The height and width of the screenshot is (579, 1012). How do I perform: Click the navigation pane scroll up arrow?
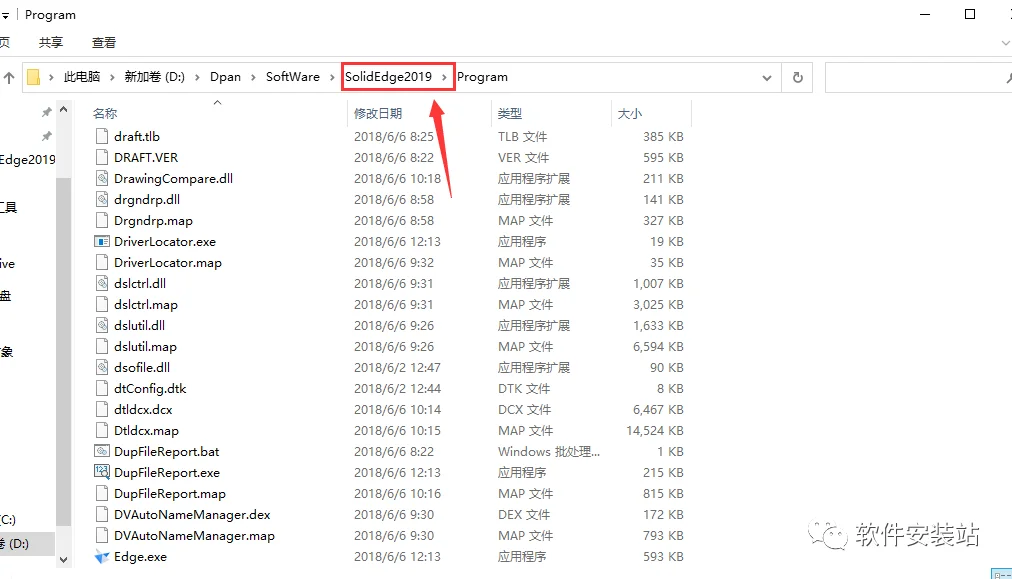pyautogui.click(x=63, y=110)
